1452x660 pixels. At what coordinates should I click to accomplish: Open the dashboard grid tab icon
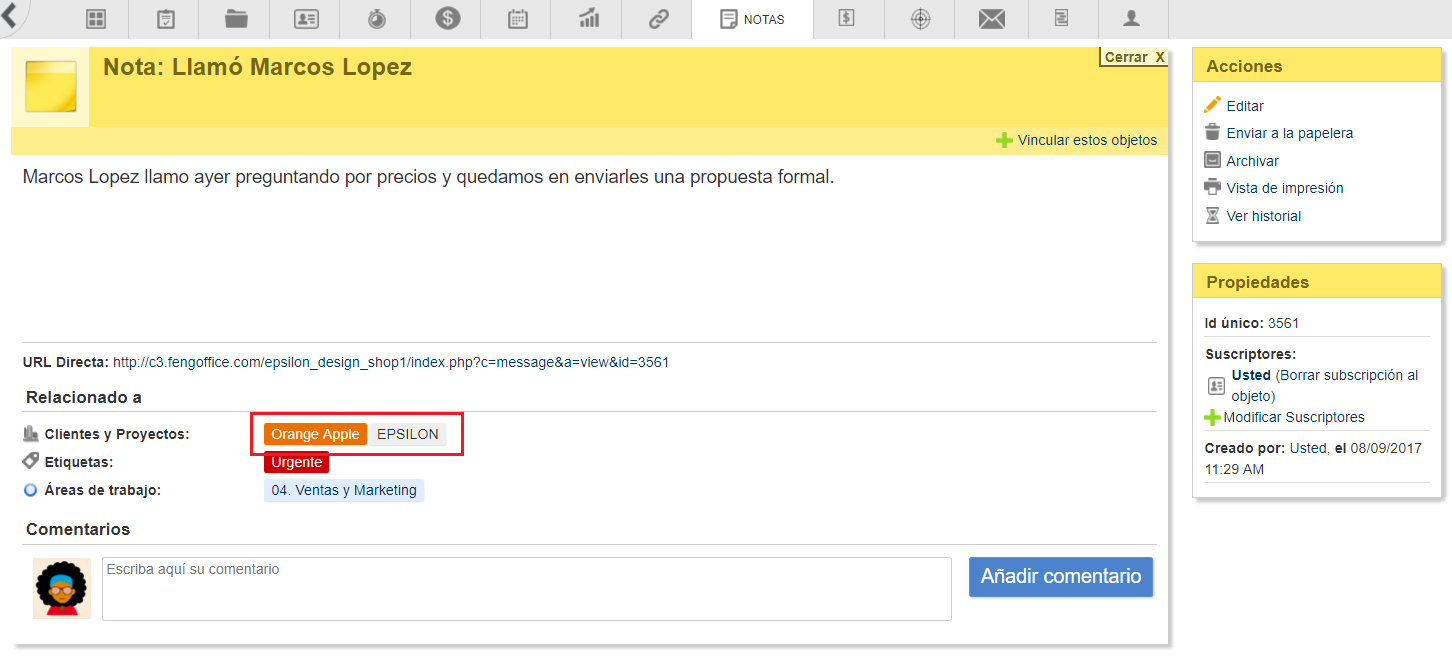96,19
